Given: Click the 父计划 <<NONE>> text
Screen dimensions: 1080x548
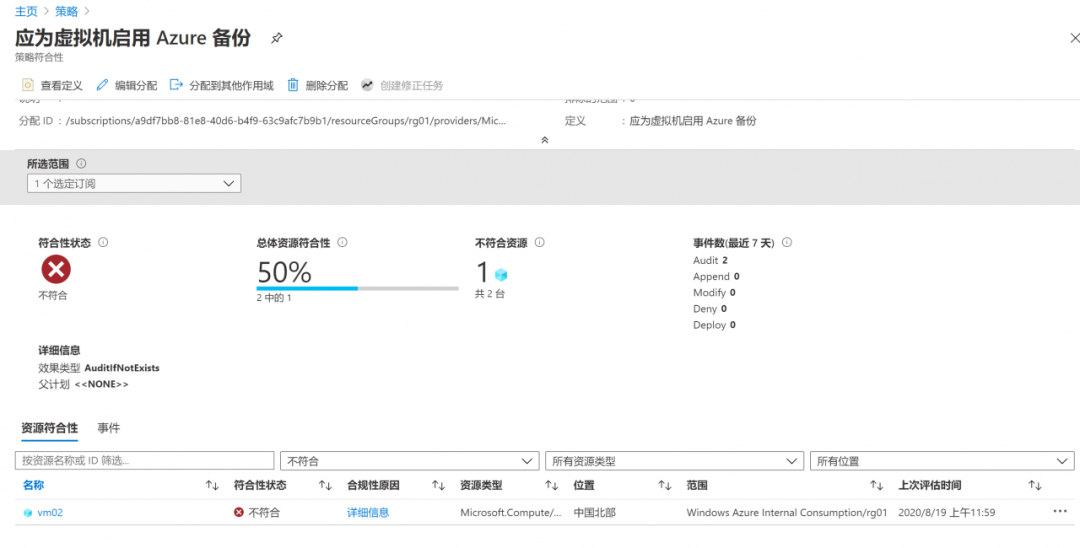Looking at the screenshot, I should coord(83,384).
